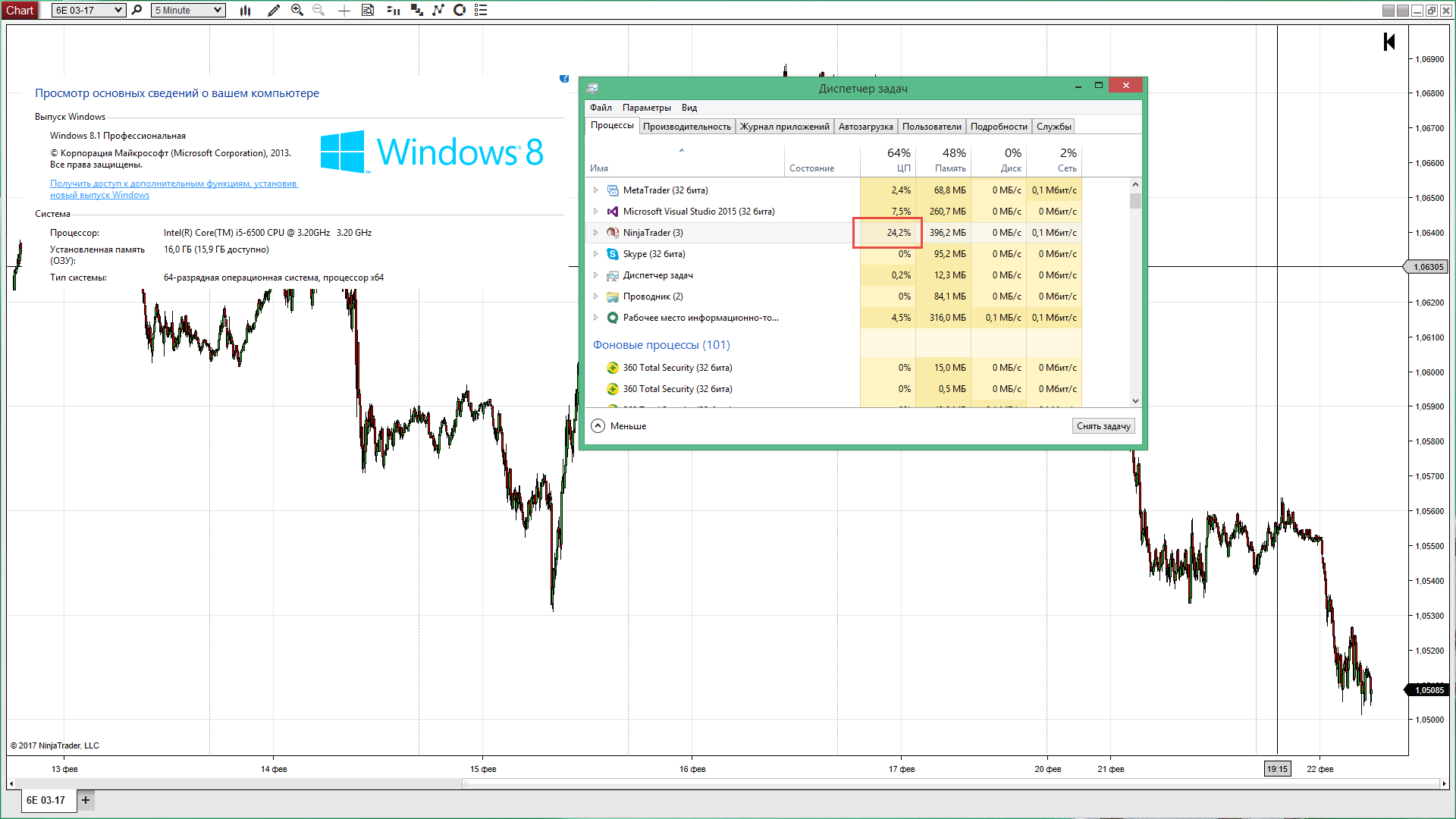Add a new chart tab with plus
Viewport: 1456px width, 819px height.
(x=86, y=800)
